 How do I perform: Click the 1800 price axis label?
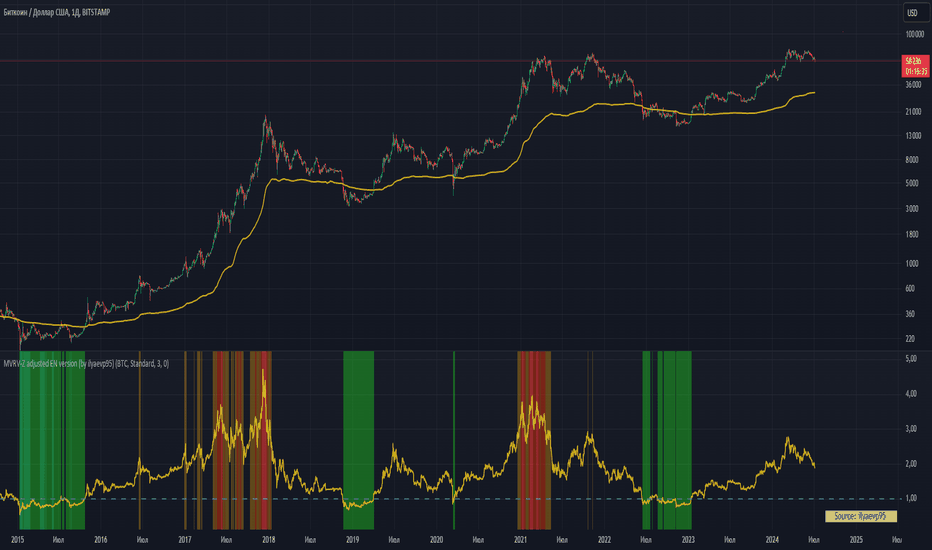click(912, 234)
